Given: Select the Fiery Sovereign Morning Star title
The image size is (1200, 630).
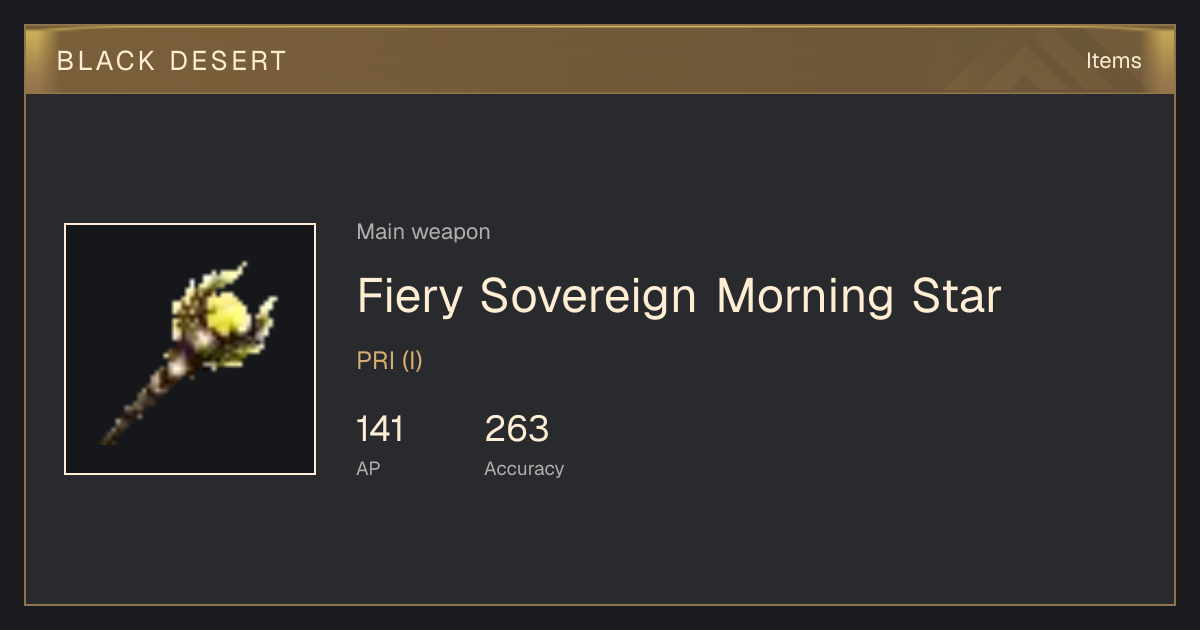Looking at the screenshot, I should (x=679, y=296).
